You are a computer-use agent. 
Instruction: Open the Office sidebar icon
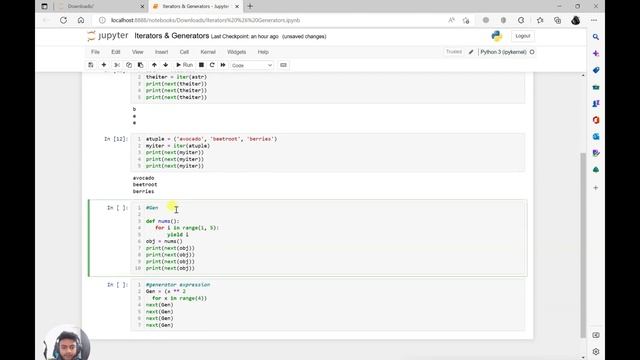pos(596,120)
